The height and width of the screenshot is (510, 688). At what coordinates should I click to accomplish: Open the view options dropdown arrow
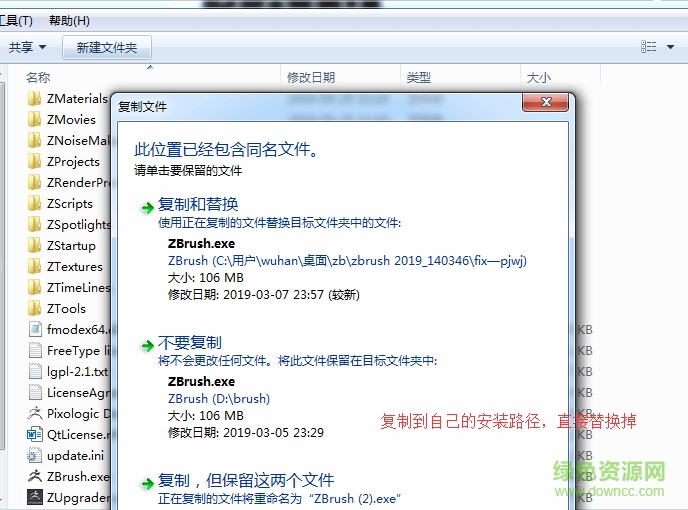tap(670, 47)
